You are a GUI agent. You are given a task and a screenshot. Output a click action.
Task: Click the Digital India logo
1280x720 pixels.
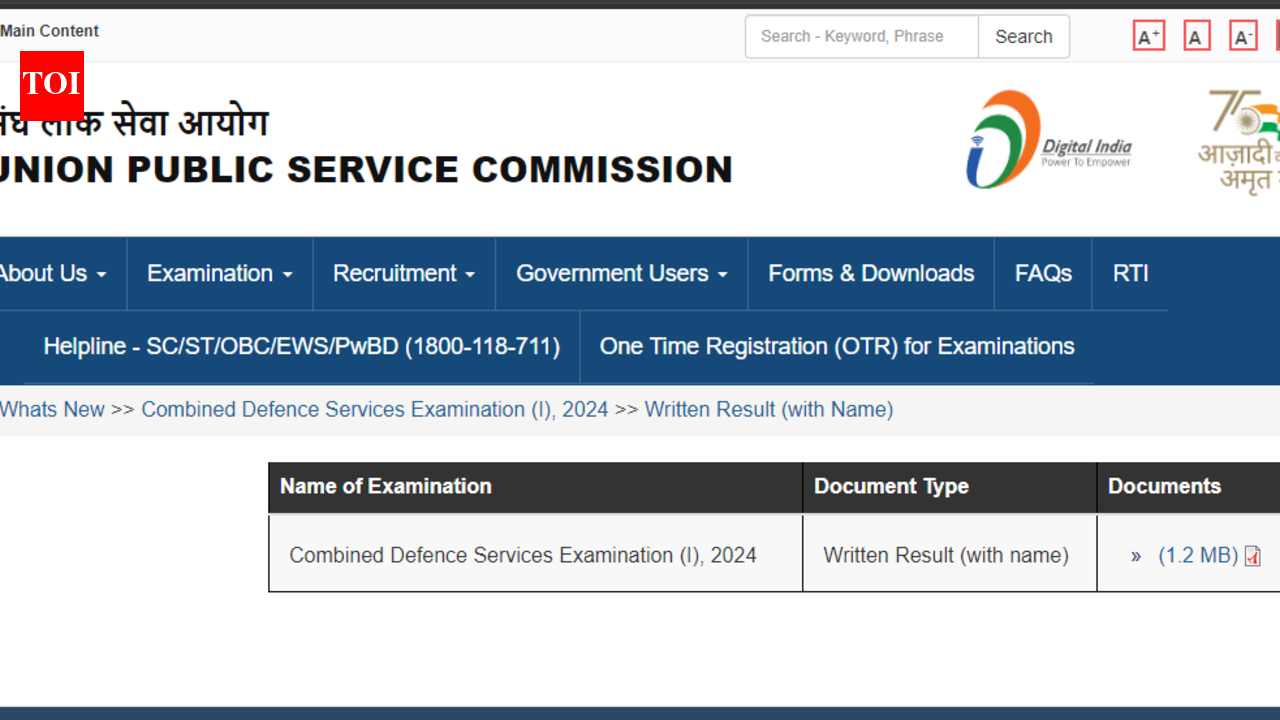tap(1050, 138)
